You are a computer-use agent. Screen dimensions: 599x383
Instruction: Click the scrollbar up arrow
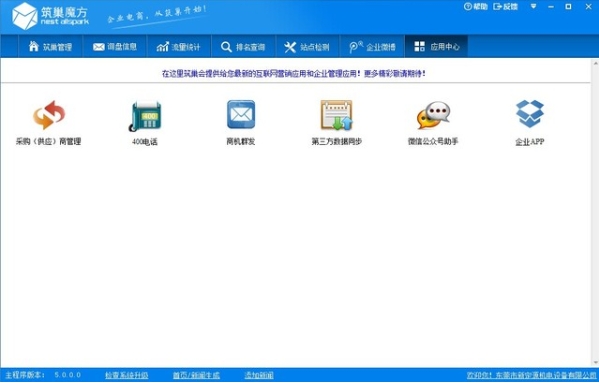(x=595, y=63)
